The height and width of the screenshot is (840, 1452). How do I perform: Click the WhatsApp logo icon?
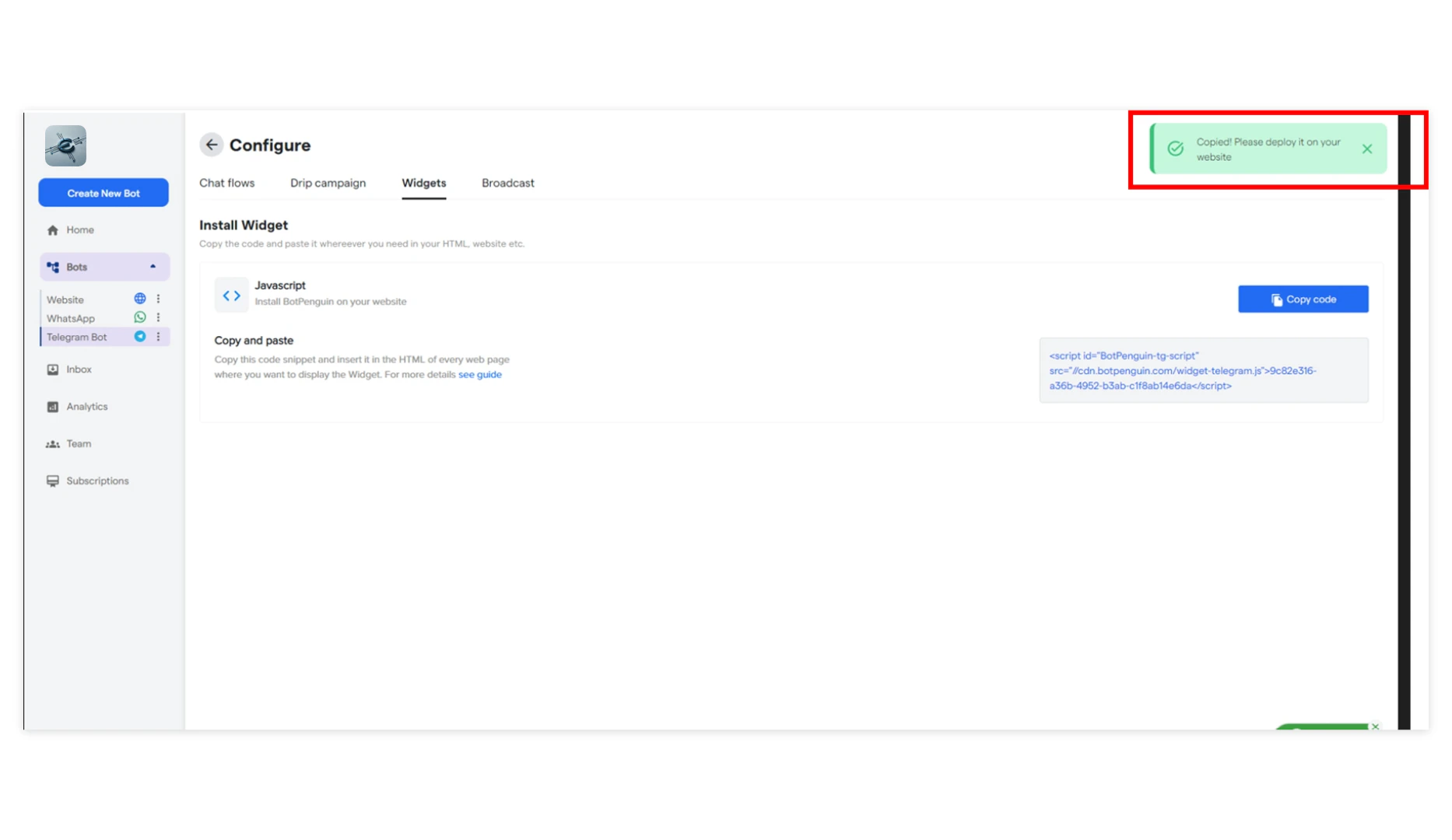(x=140, y=317)
